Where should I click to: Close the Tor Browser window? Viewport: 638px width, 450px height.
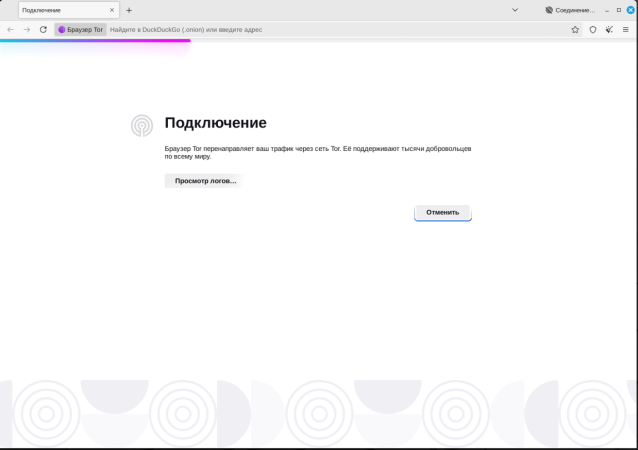[631, 10]
